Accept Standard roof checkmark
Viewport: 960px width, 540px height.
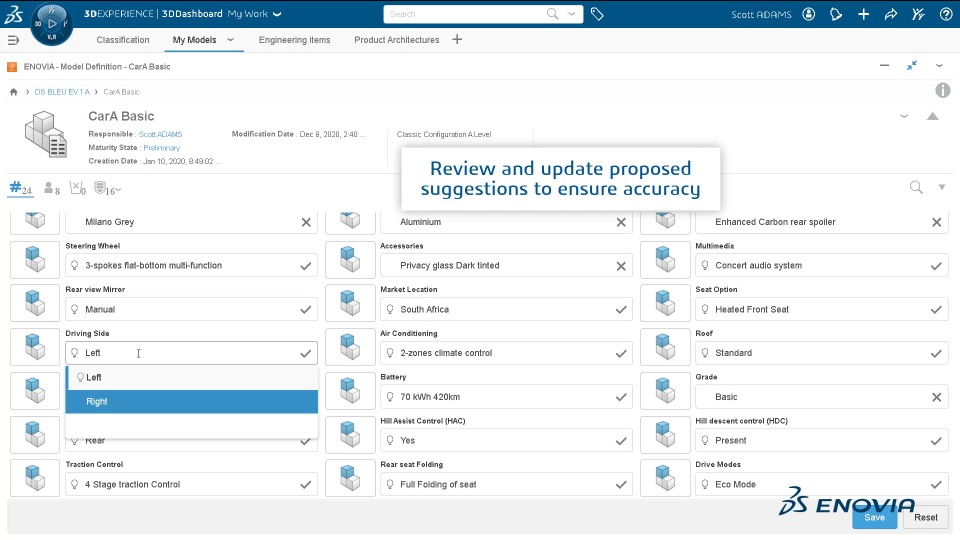coord(936,353)
